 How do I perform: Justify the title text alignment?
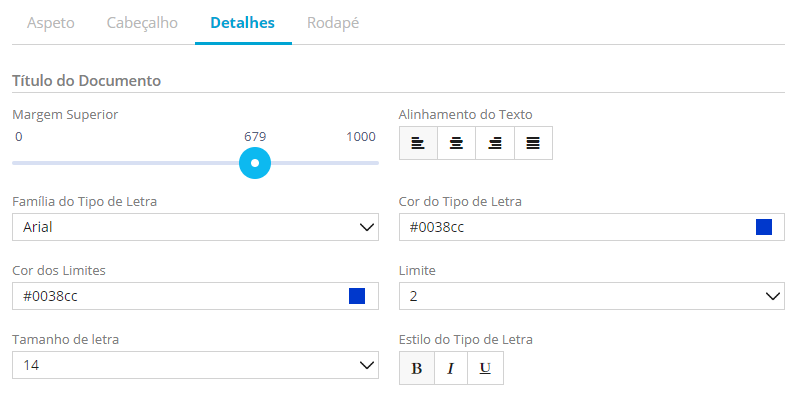click(x=533, y=143)
